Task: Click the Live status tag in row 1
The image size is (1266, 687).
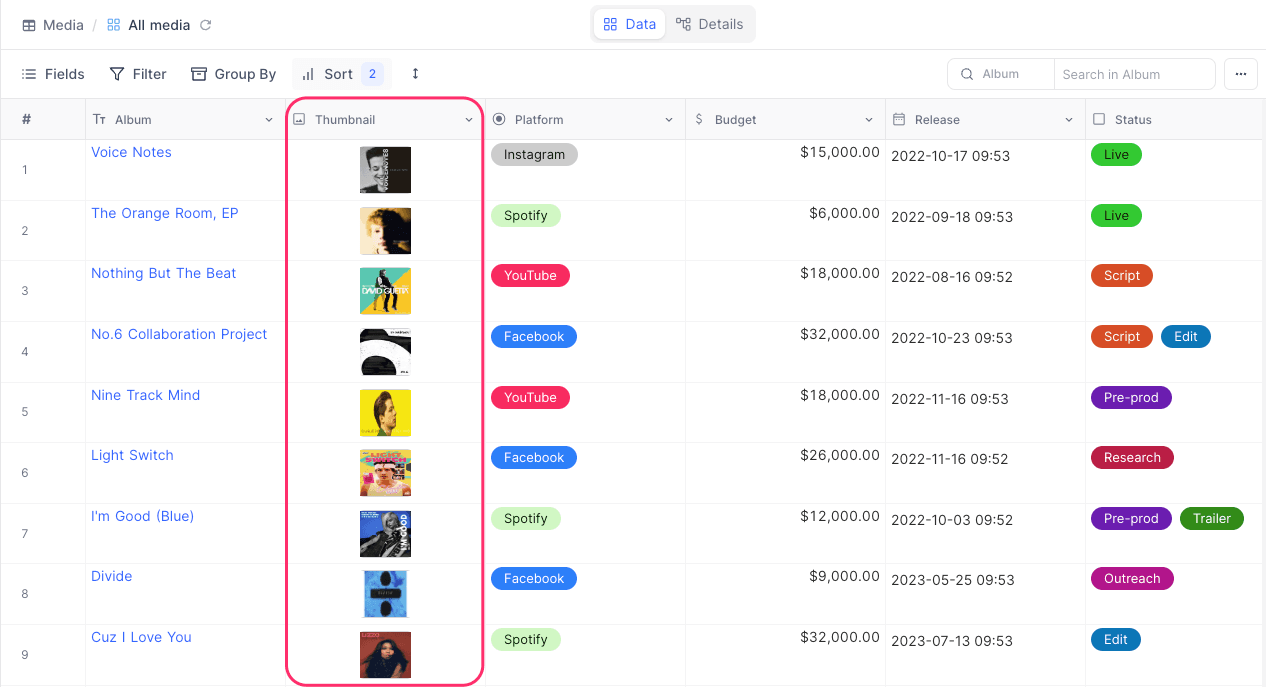Action: (x=1116, y=155)
